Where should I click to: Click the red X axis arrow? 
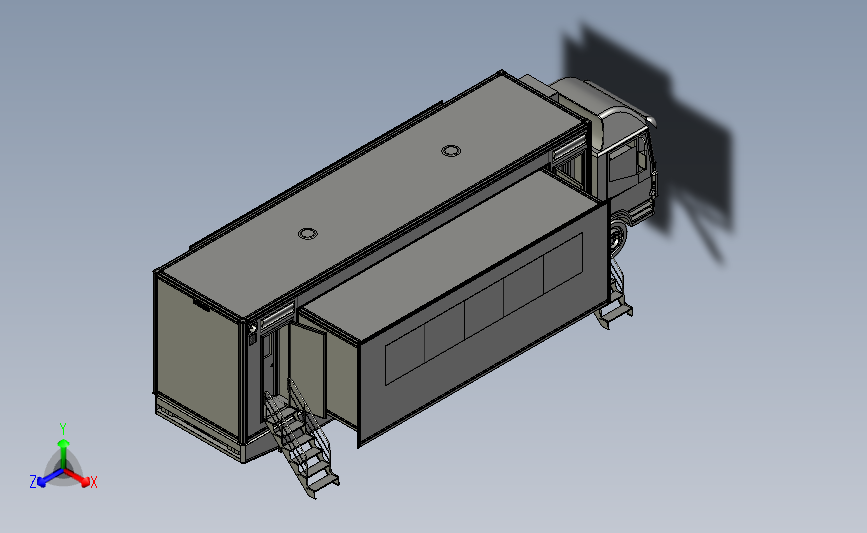(78, 478)
